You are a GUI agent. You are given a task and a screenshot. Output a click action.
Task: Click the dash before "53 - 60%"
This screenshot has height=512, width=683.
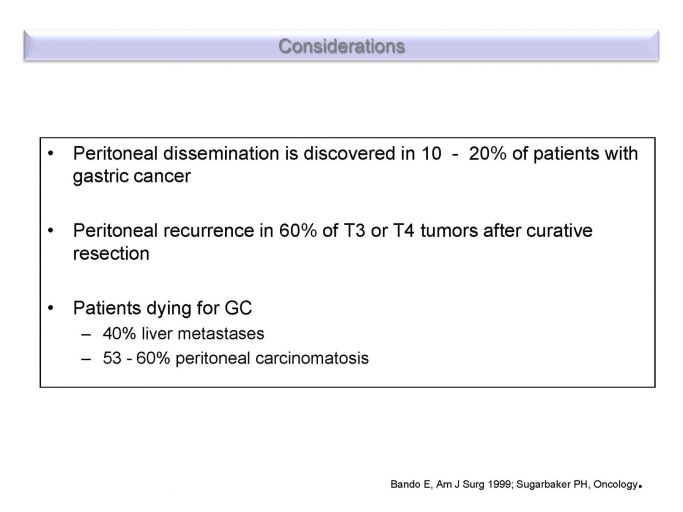pos(86,359)
